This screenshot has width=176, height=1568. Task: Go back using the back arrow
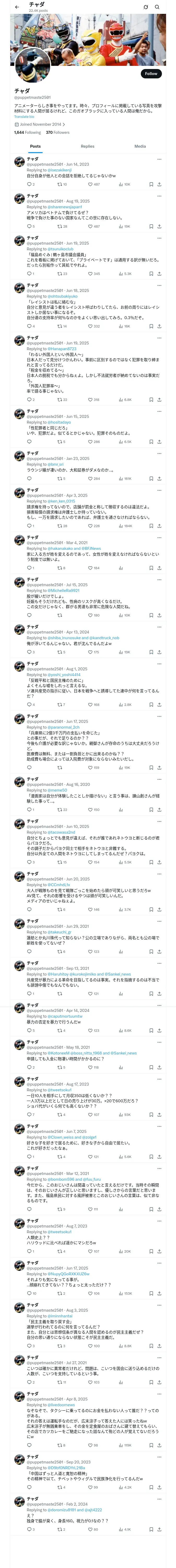pos(17,7)
